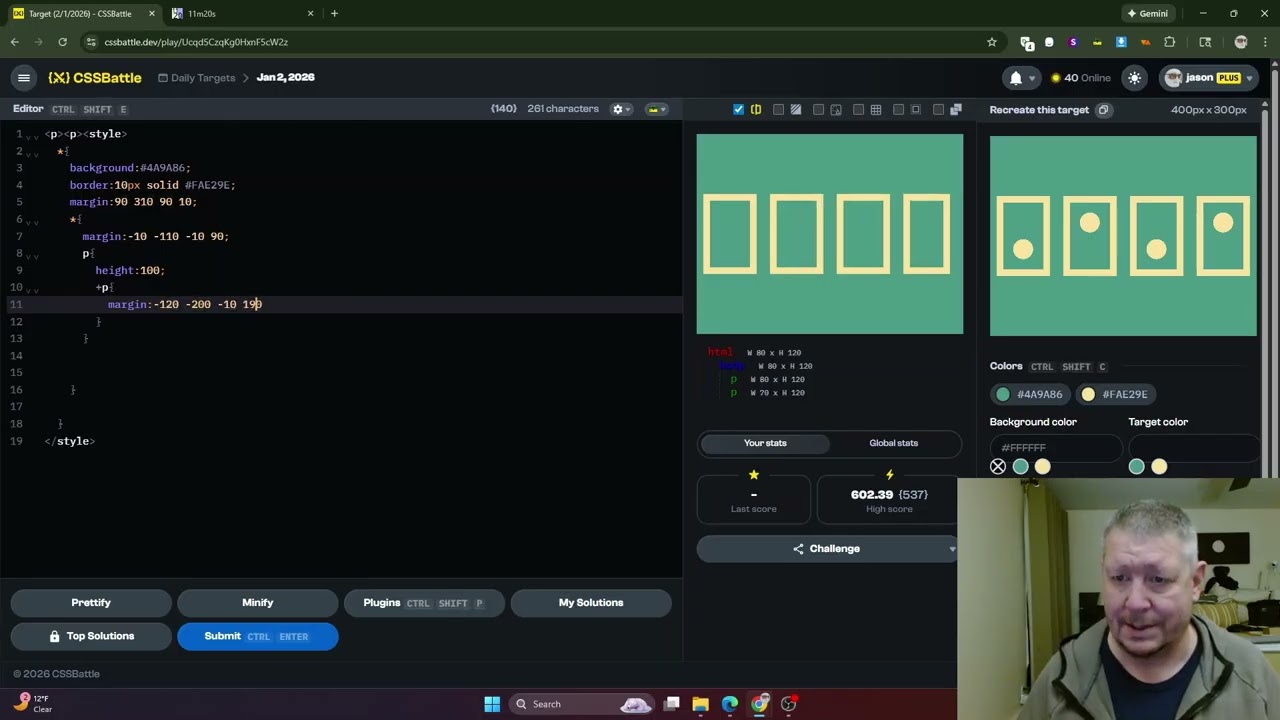1280x720 pixels.
Task: Click the Minify button
Action: coord(258,603)
